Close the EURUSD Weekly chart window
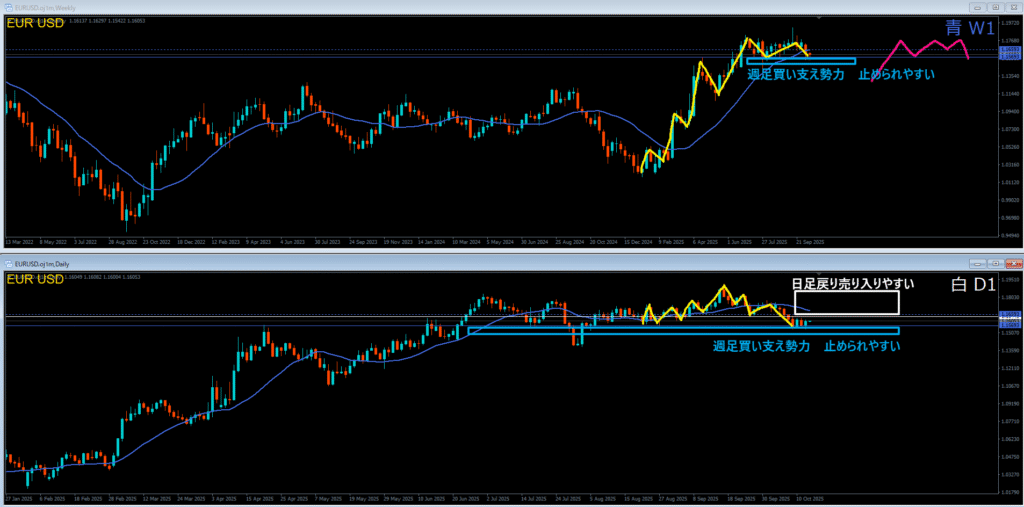 [1012, 7]
